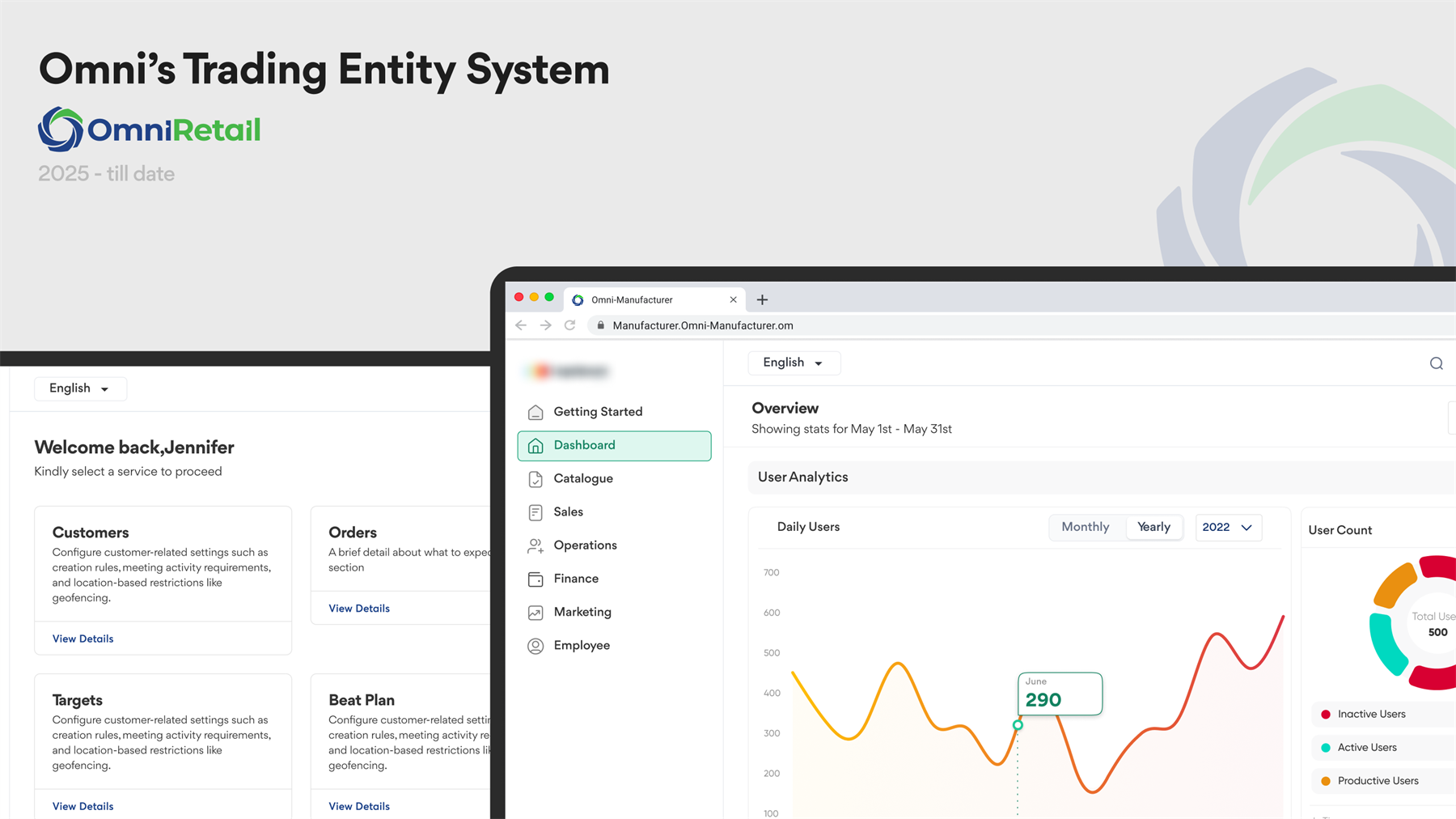The width and height of the screenshot is (1456, 819).
Task: Click the red Inactive Users legend swatch
Action: click(1326, 715)
